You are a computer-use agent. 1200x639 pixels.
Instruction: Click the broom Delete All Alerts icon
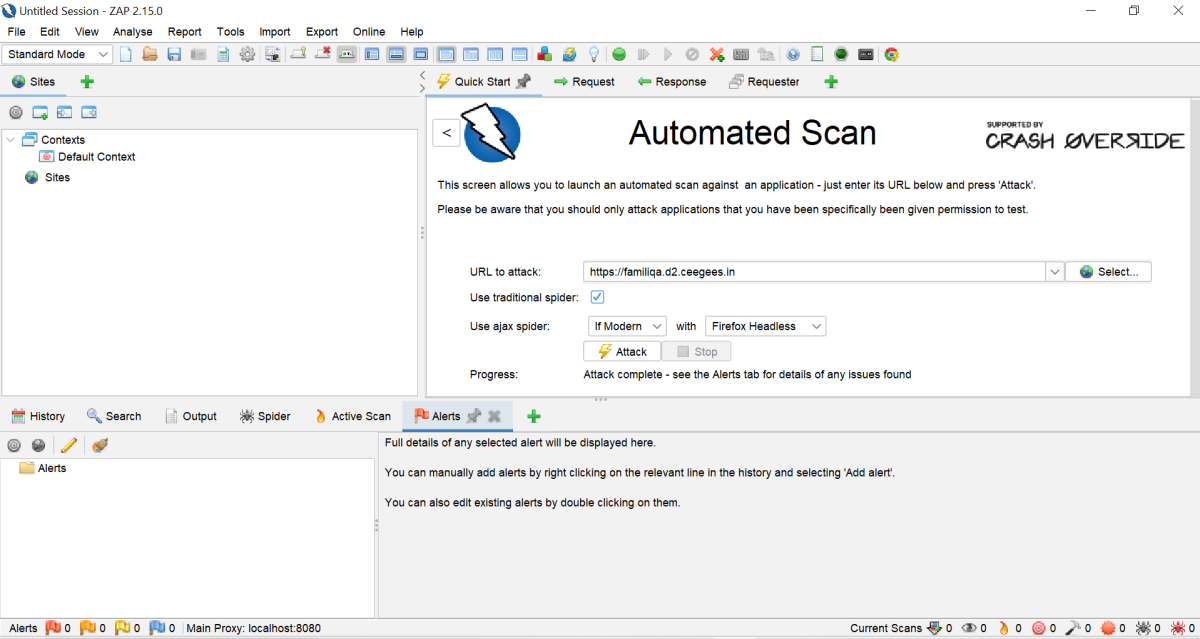[x=99, y=445]
